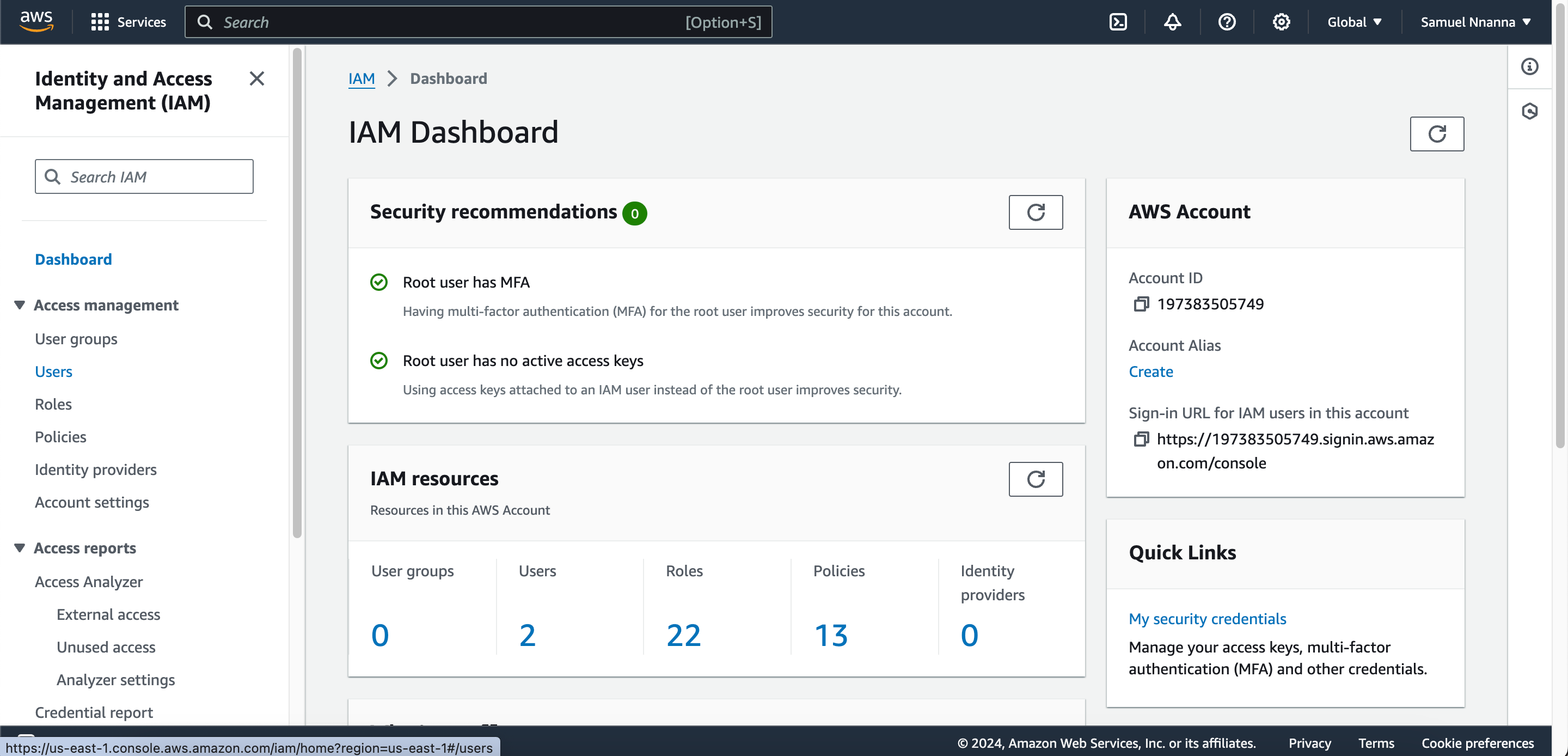Refresh the IAM resources panel
Viewport: 1568px width, 756px height.
click(x=1036, y=479)
